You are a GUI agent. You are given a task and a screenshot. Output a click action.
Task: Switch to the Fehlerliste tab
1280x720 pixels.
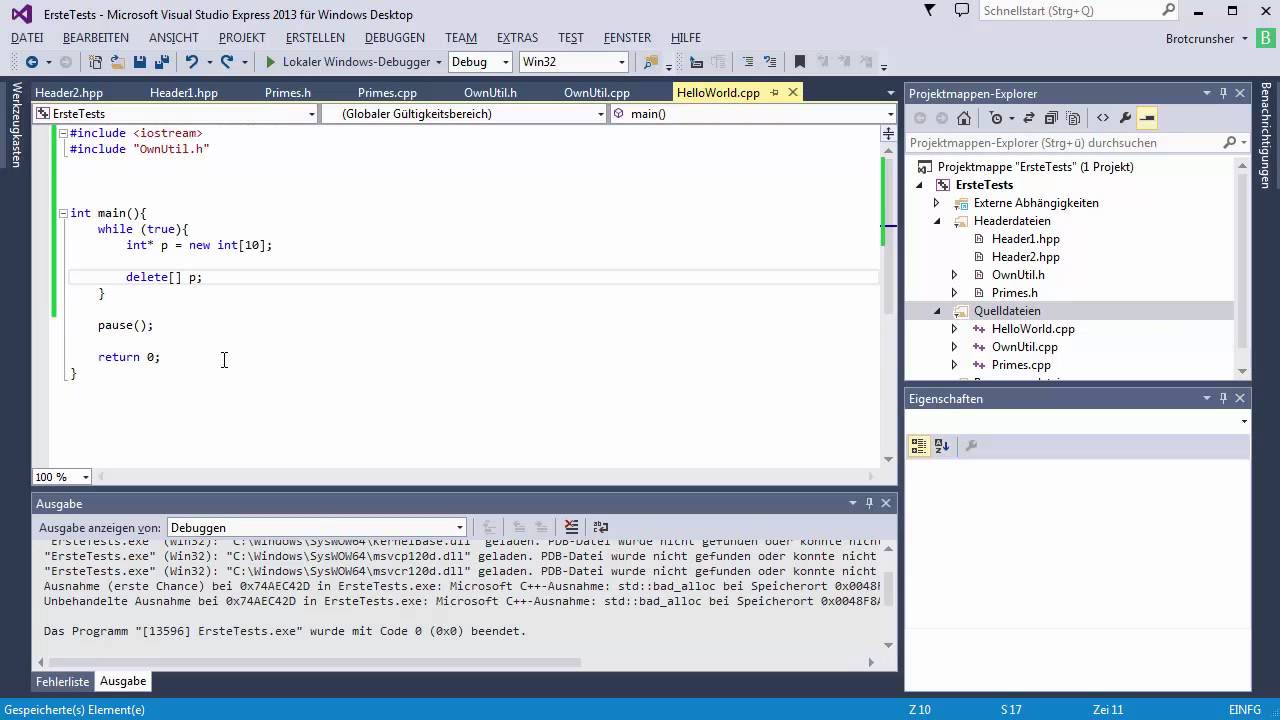(x=63, y=681)
